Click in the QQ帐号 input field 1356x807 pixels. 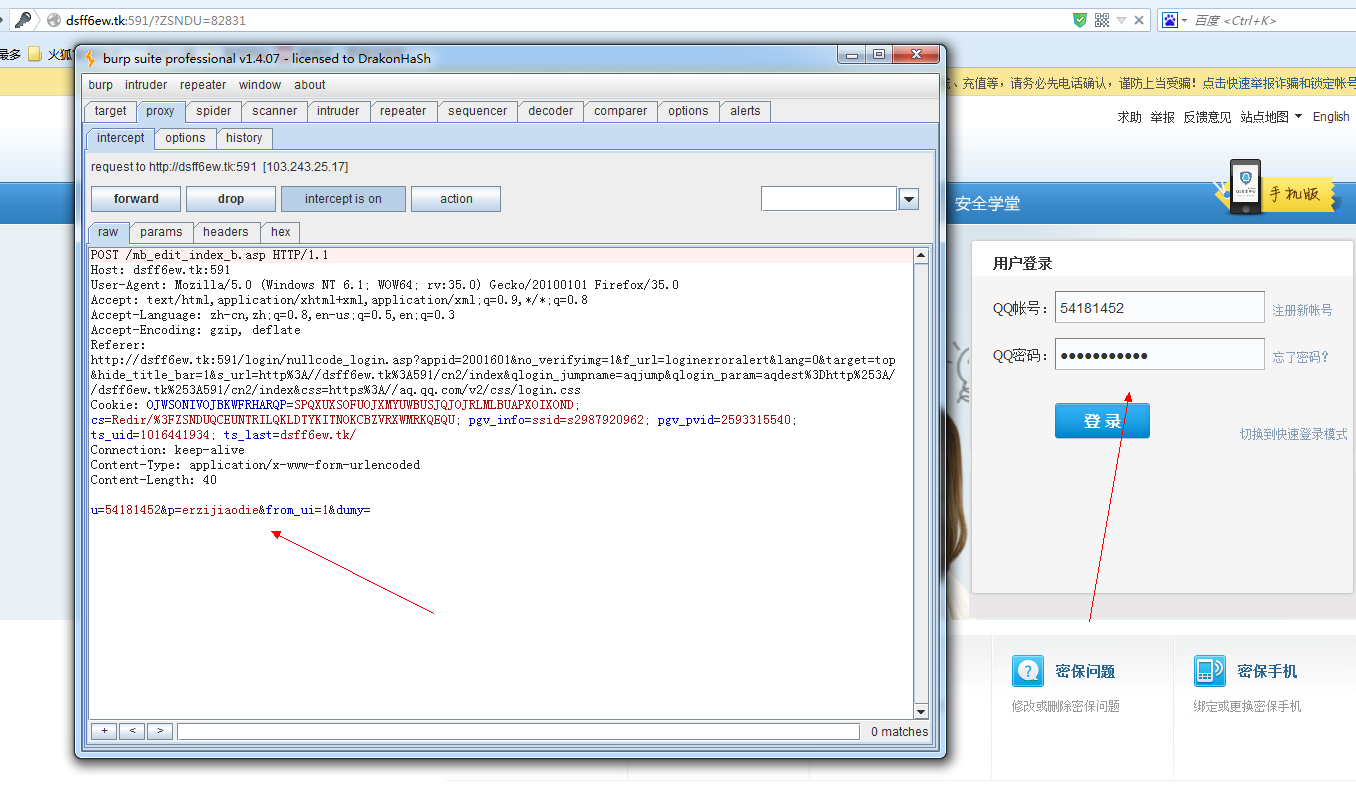point(1160,308)
